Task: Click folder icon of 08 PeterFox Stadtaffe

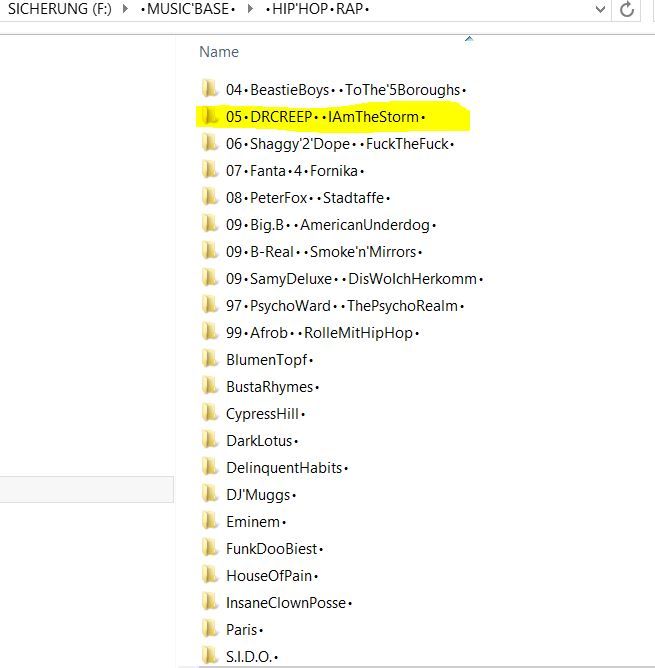Action: pos(210,196)
